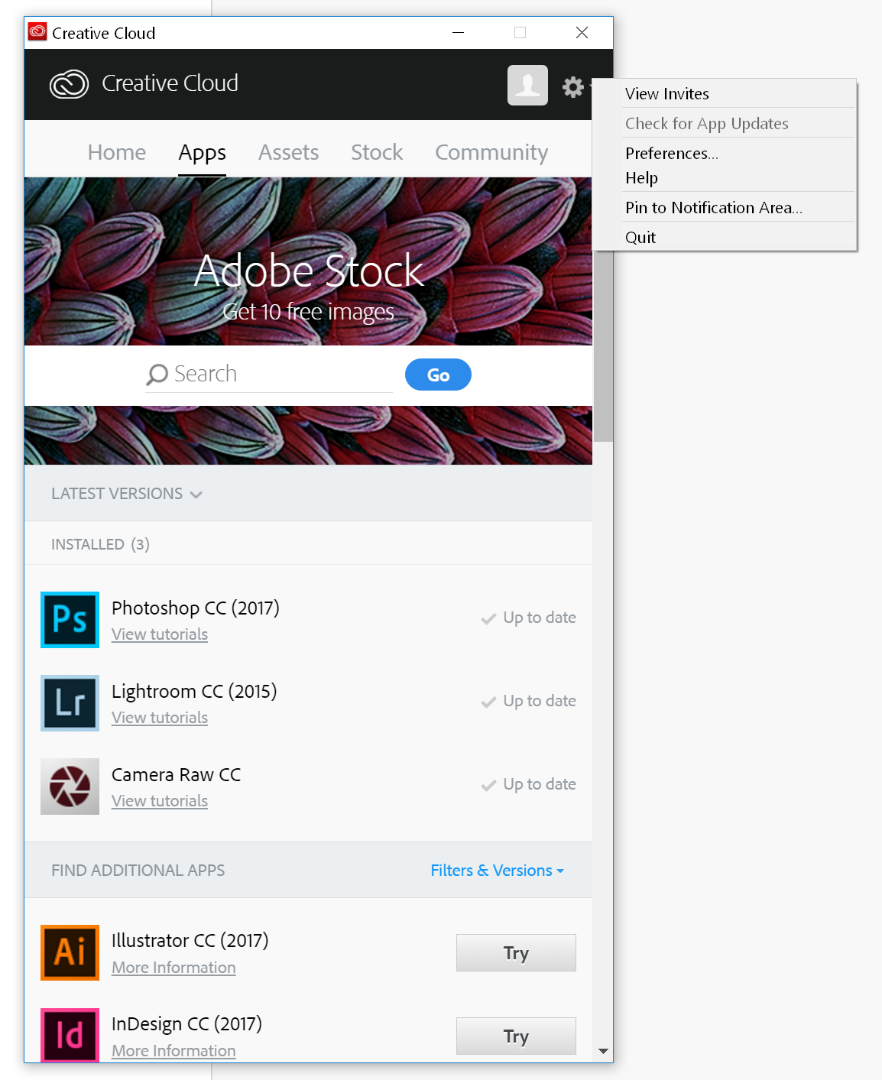Open the Stock tab
This screenshot has height=1080, width=882.
377,152
